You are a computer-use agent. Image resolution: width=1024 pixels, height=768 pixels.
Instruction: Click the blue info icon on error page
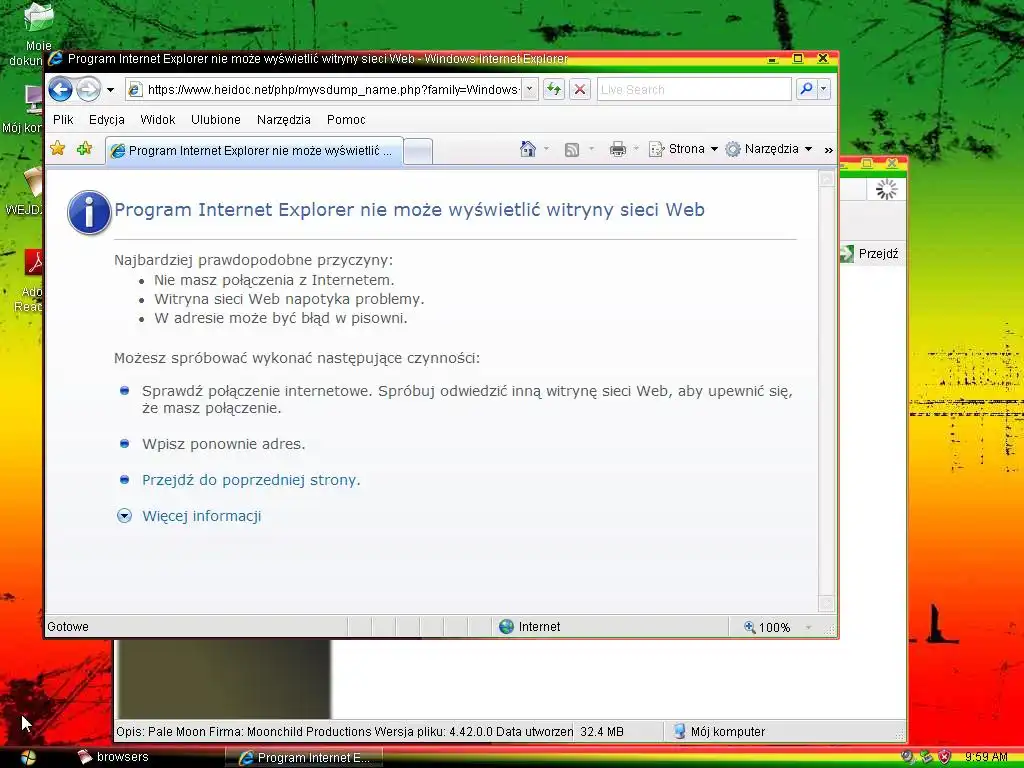click(89, 212)
